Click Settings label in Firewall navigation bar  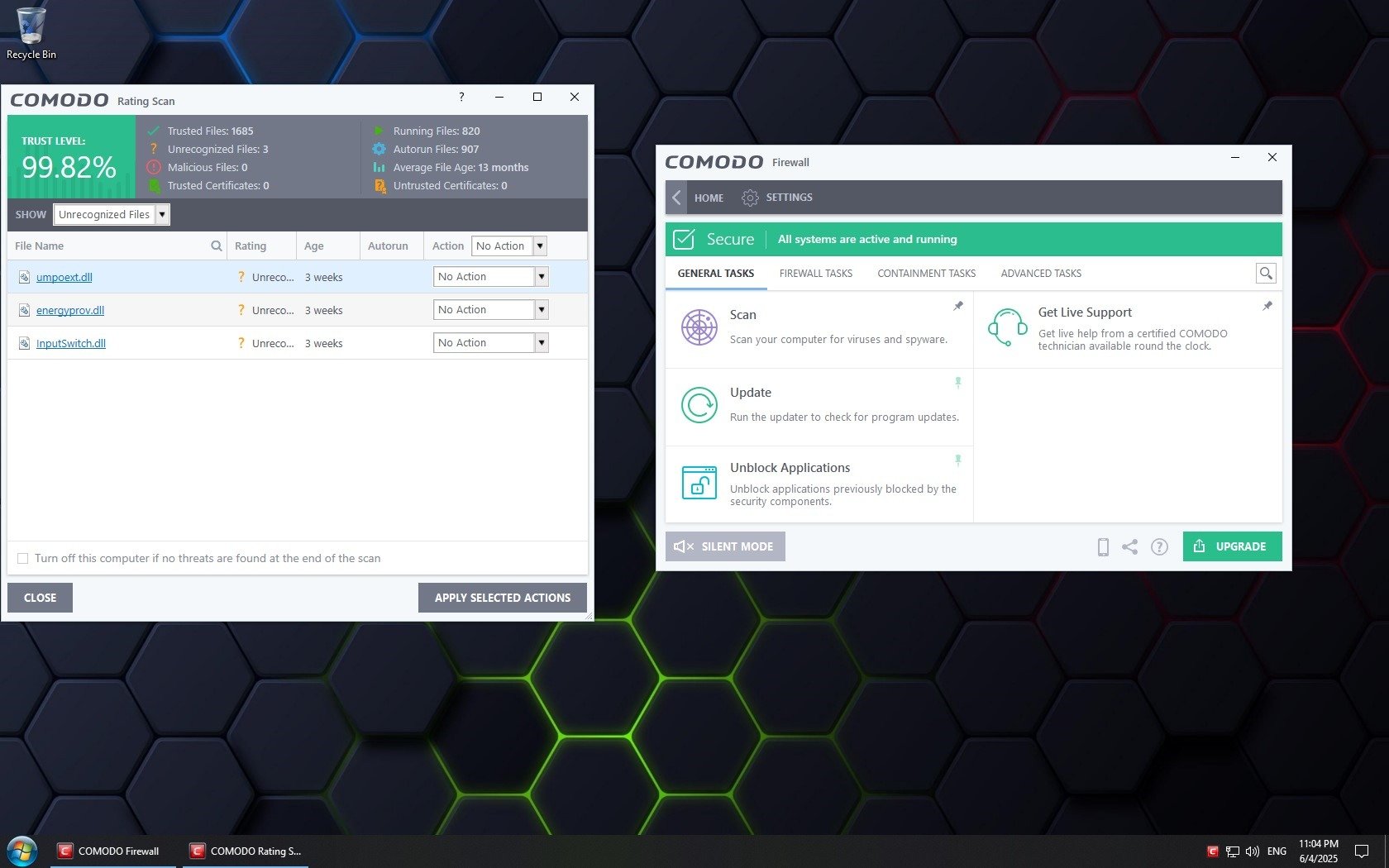point(790,198)
